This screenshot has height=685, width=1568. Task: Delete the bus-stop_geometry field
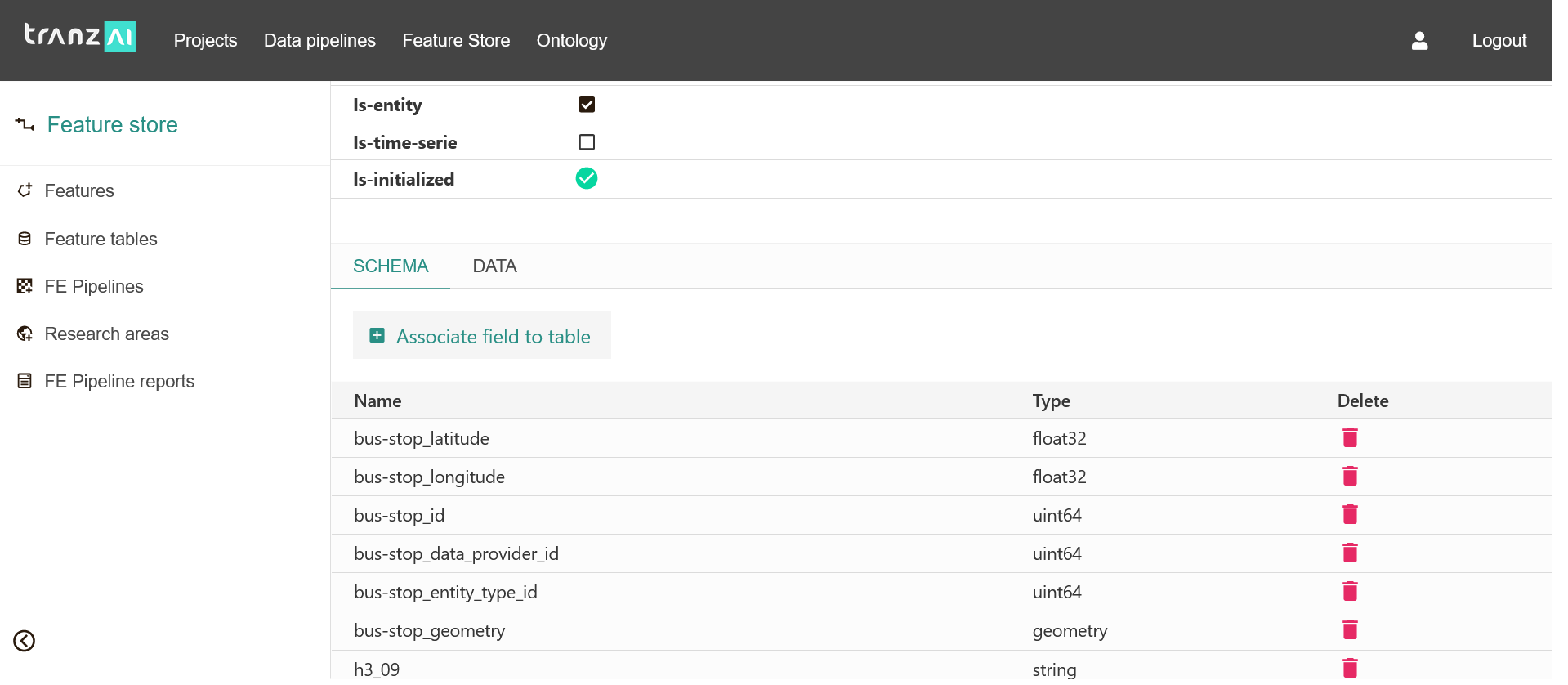1350,630
